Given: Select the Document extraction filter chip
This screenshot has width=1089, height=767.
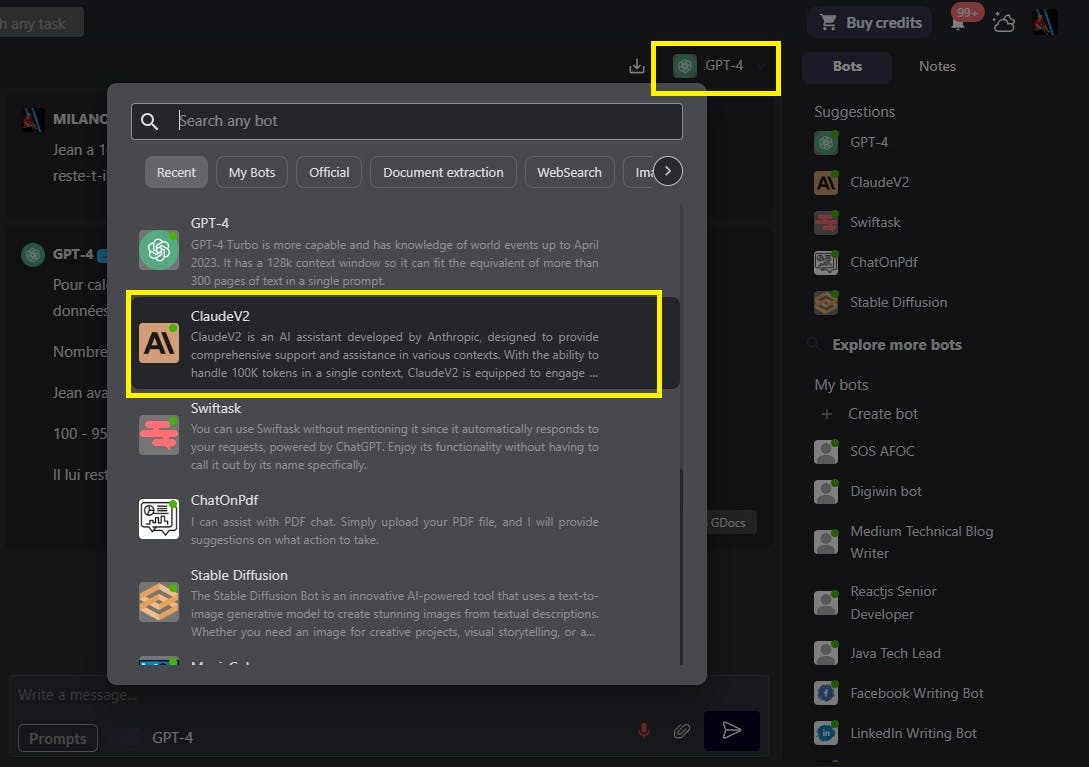Looking at the screenshot, I should pyautogui.click(x=443, y=172).
